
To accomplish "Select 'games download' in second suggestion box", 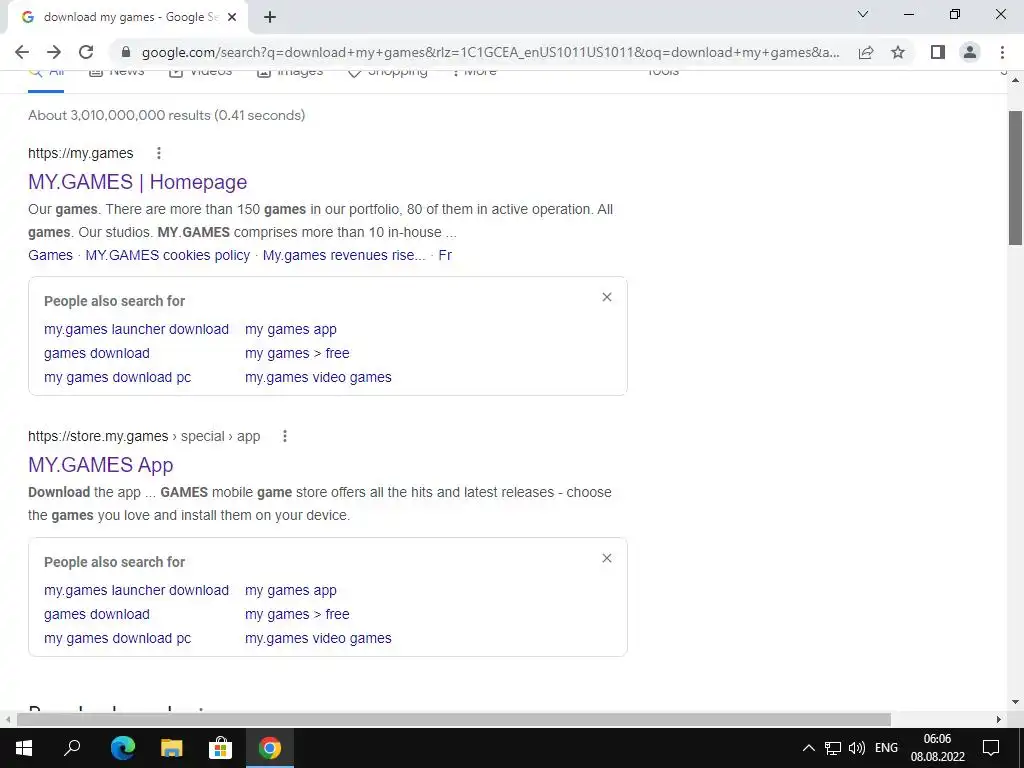I will (97, 615).
